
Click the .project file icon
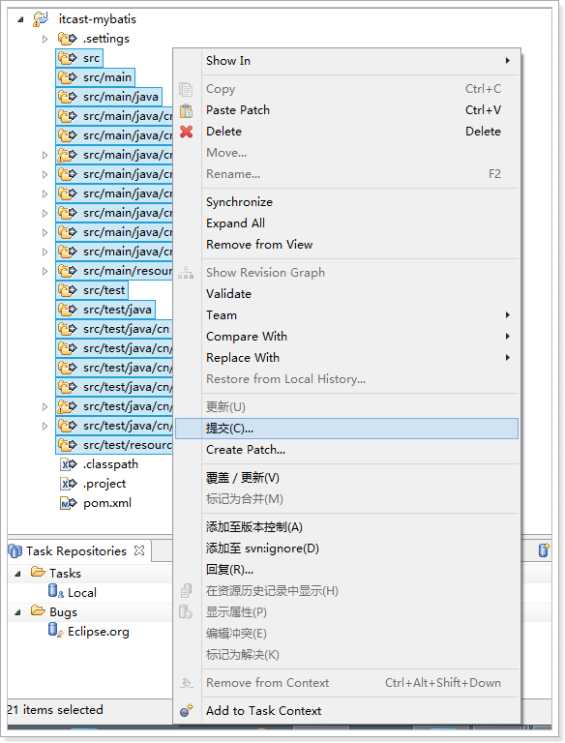pyautogui.click(x=68, y=484)
